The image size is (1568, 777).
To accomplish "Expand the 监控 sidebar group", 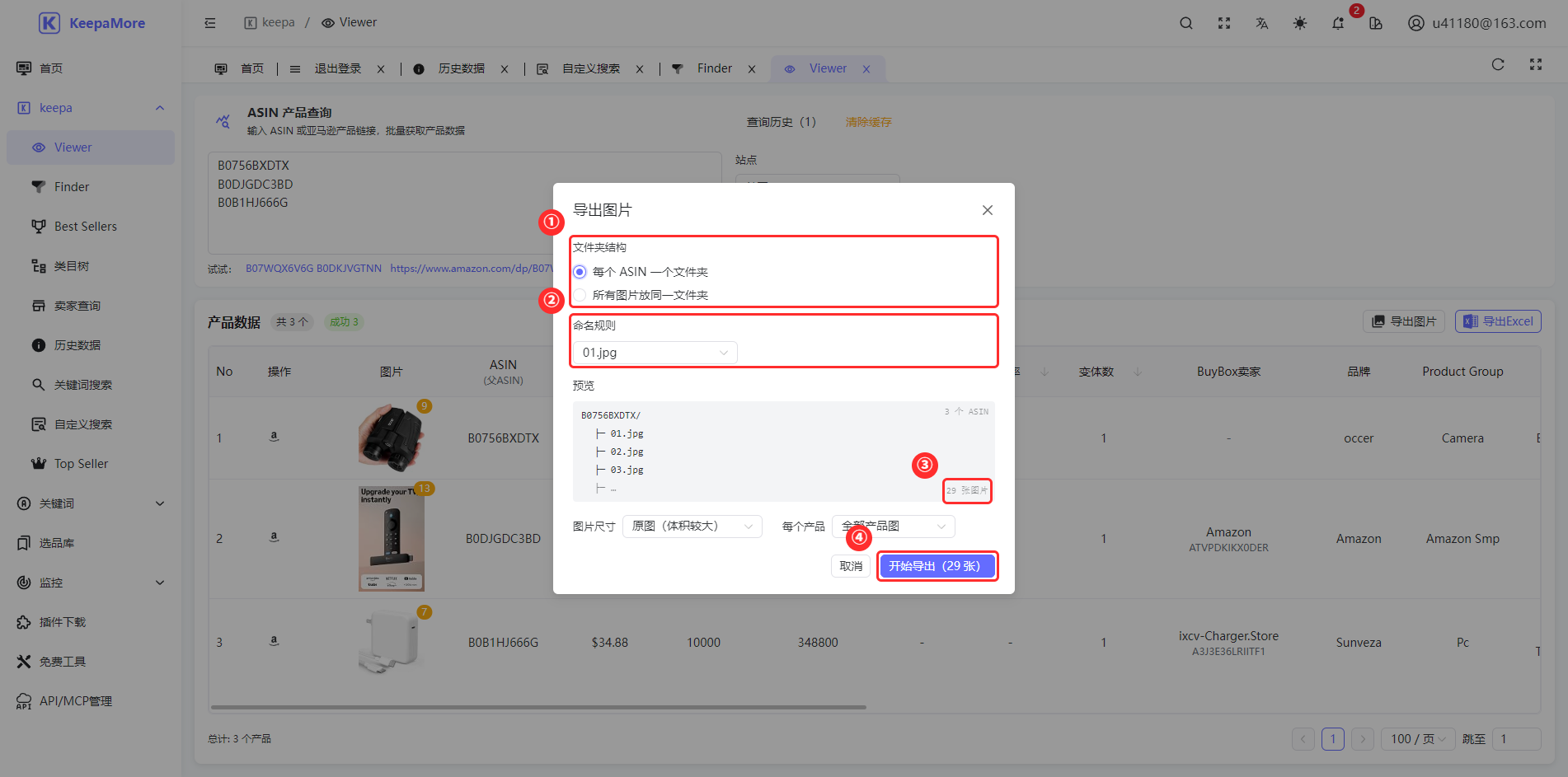I will 91,583.
